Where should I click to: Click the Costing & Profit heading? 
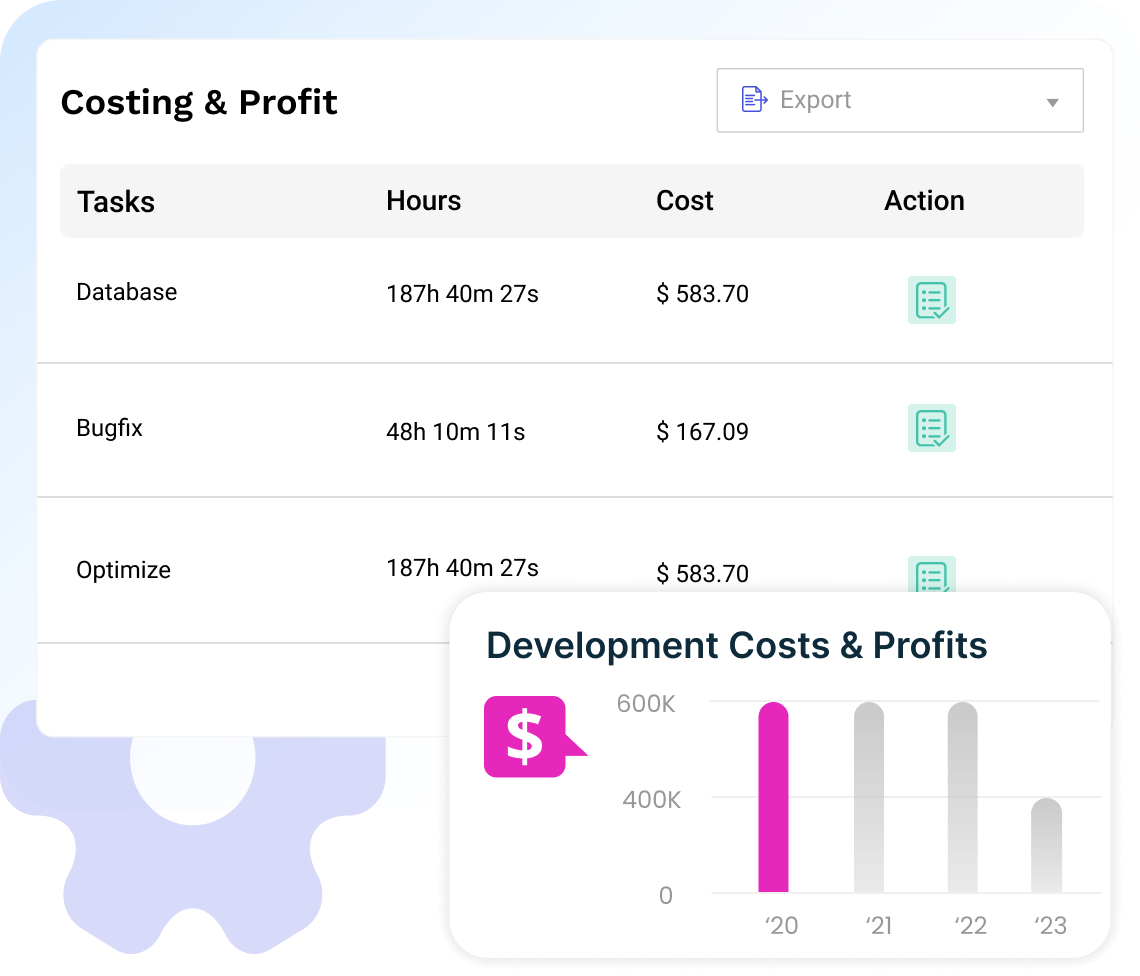[x=198, y=101]
